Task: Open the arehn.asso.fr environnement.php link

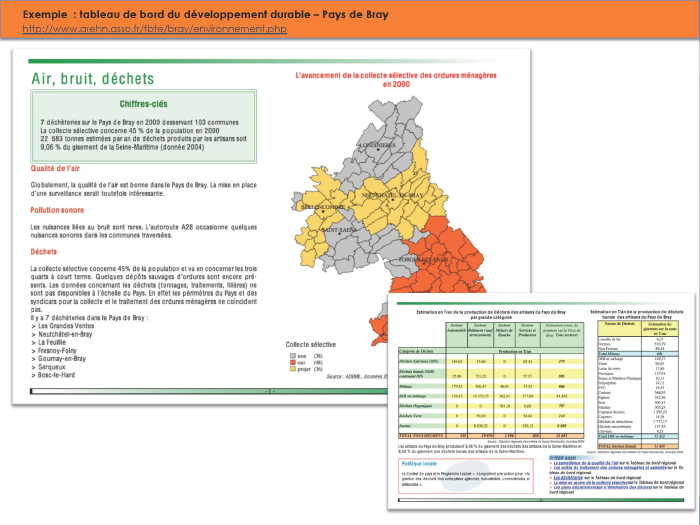Action: click(154, 29)
